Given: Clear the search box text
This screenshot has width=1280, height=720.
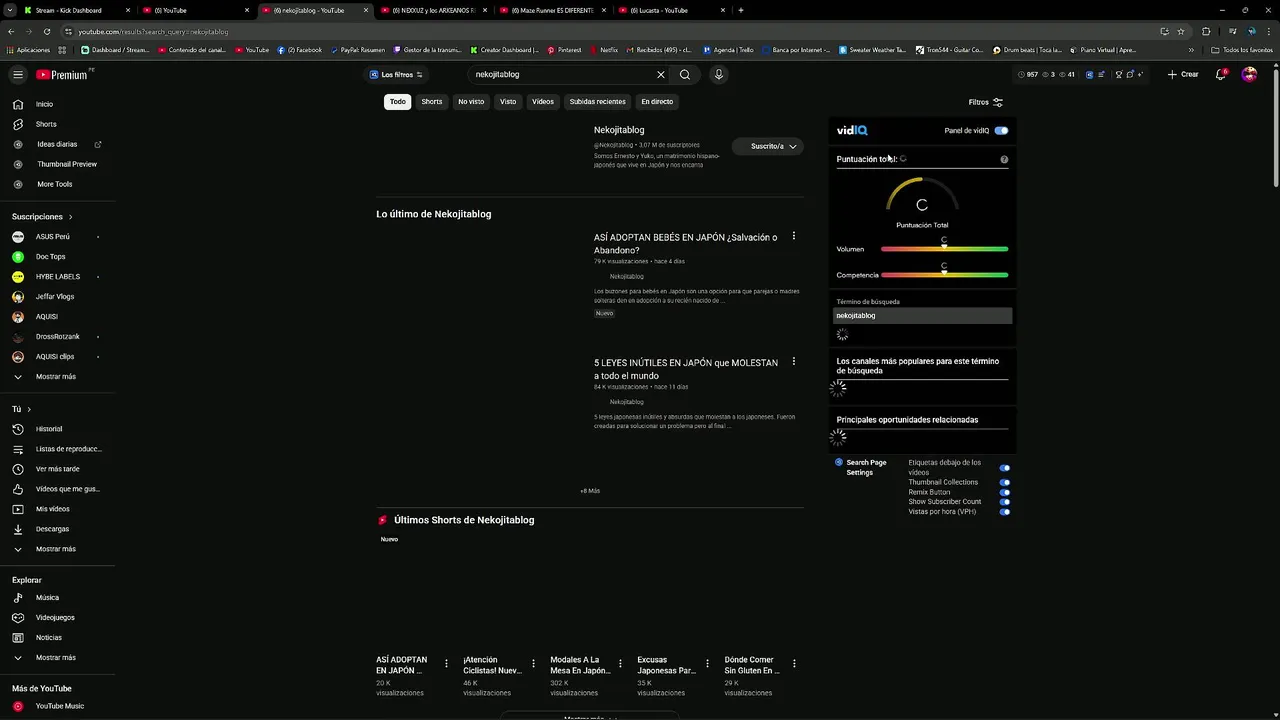Looking at the screenshot, I should (x=660, y=74).
